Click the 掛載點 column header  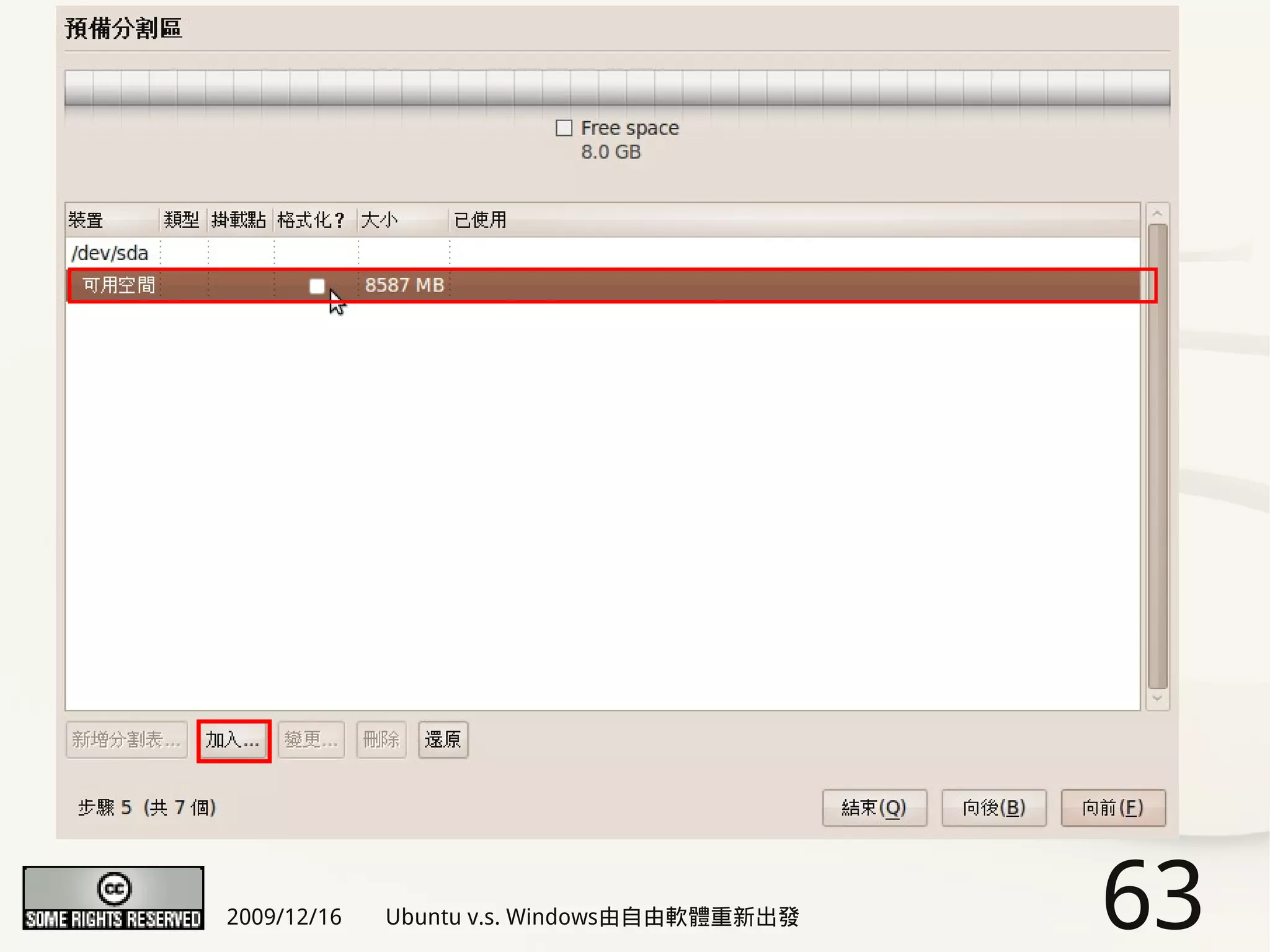239,220
